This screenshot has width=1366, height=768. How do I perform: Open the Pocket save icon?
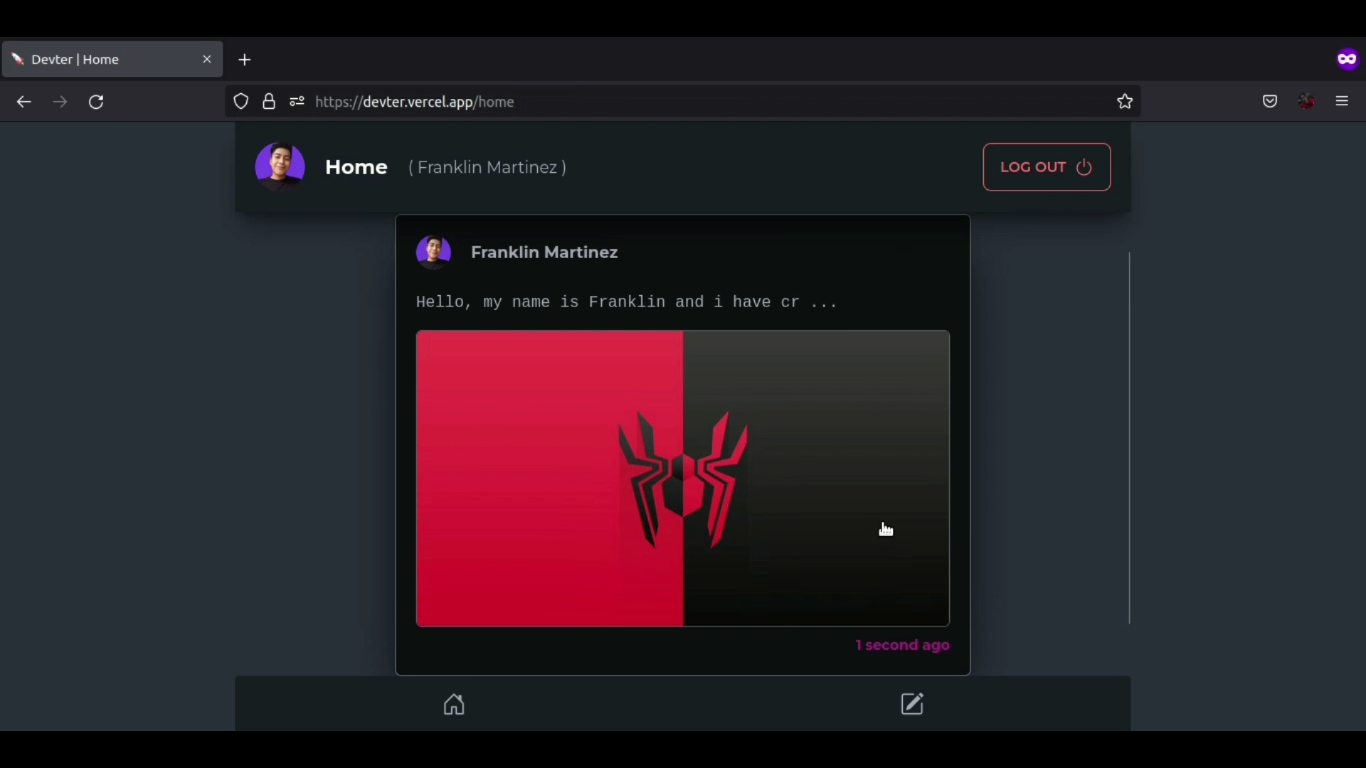pos(1270,102)
